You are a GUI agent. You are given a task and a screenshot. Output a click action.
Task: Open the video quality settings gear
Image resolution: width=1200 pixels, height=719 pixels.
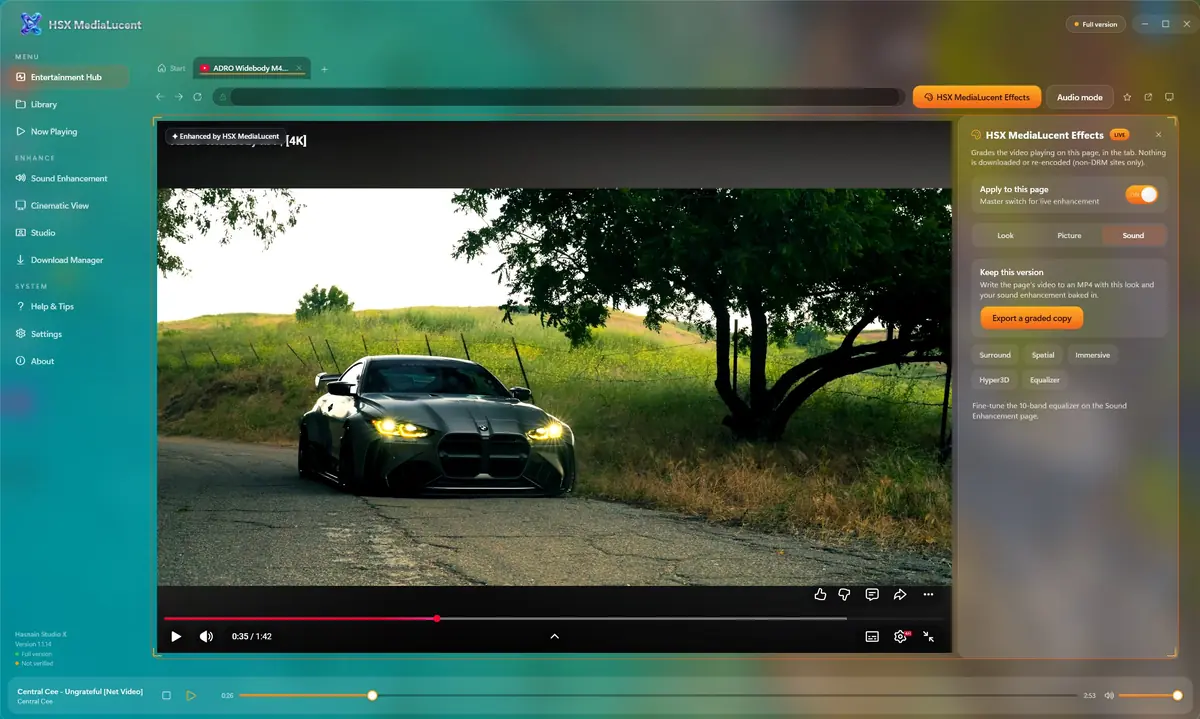pyautogui.click(x=901, y=636)
